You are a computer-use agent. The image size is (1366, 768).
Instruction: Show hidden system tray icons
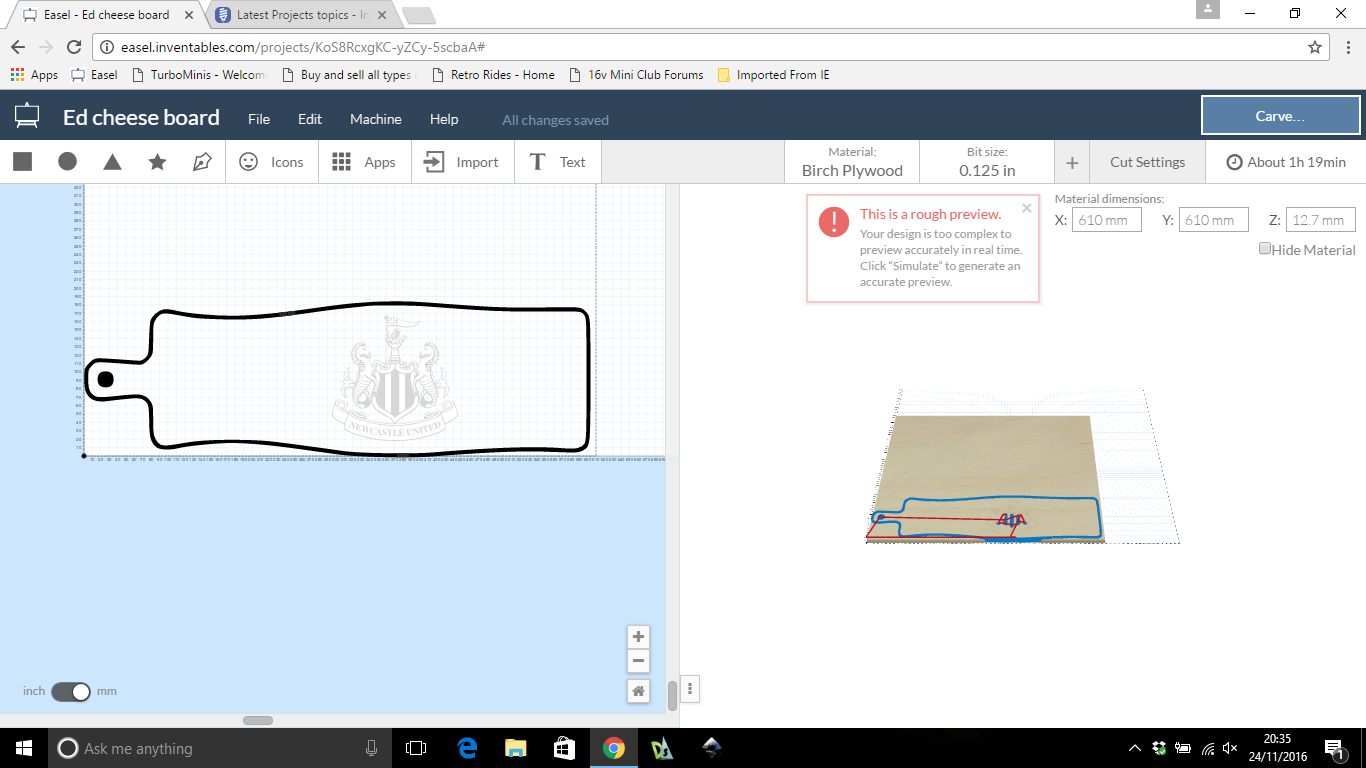tap(1135, 748)
